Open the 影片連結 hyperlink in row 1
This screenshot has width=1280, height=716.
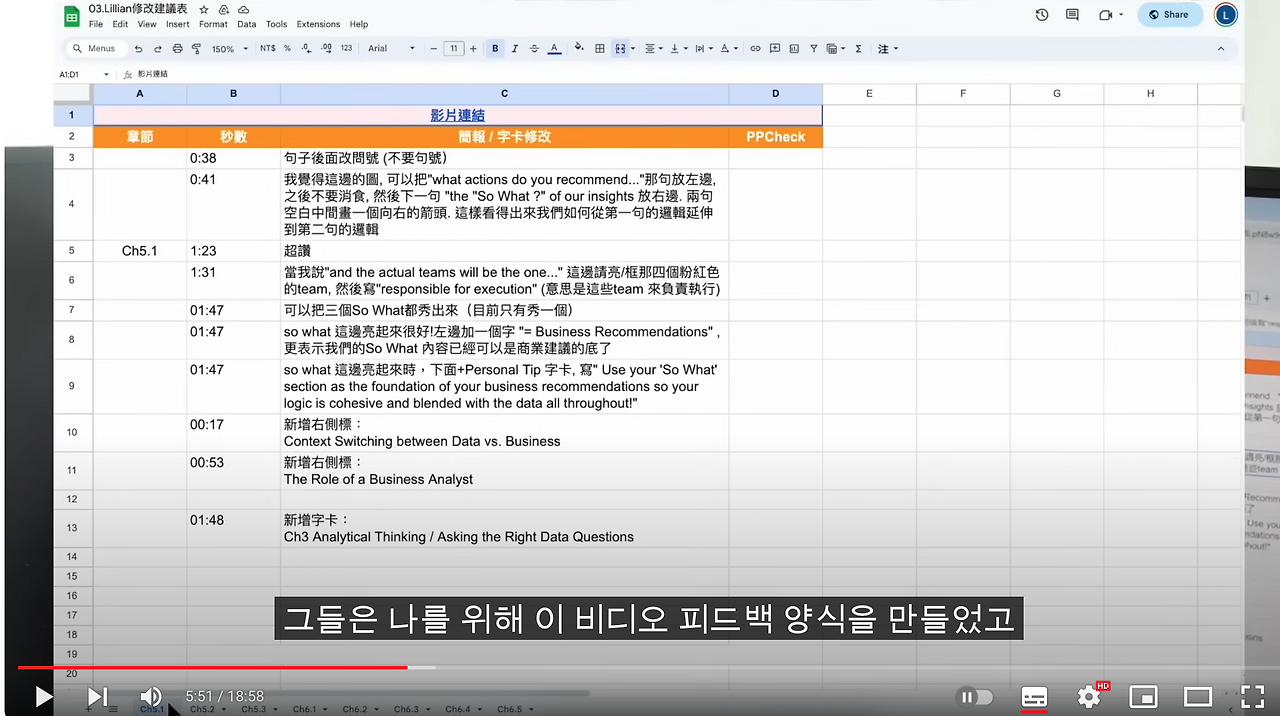point(457,115)
